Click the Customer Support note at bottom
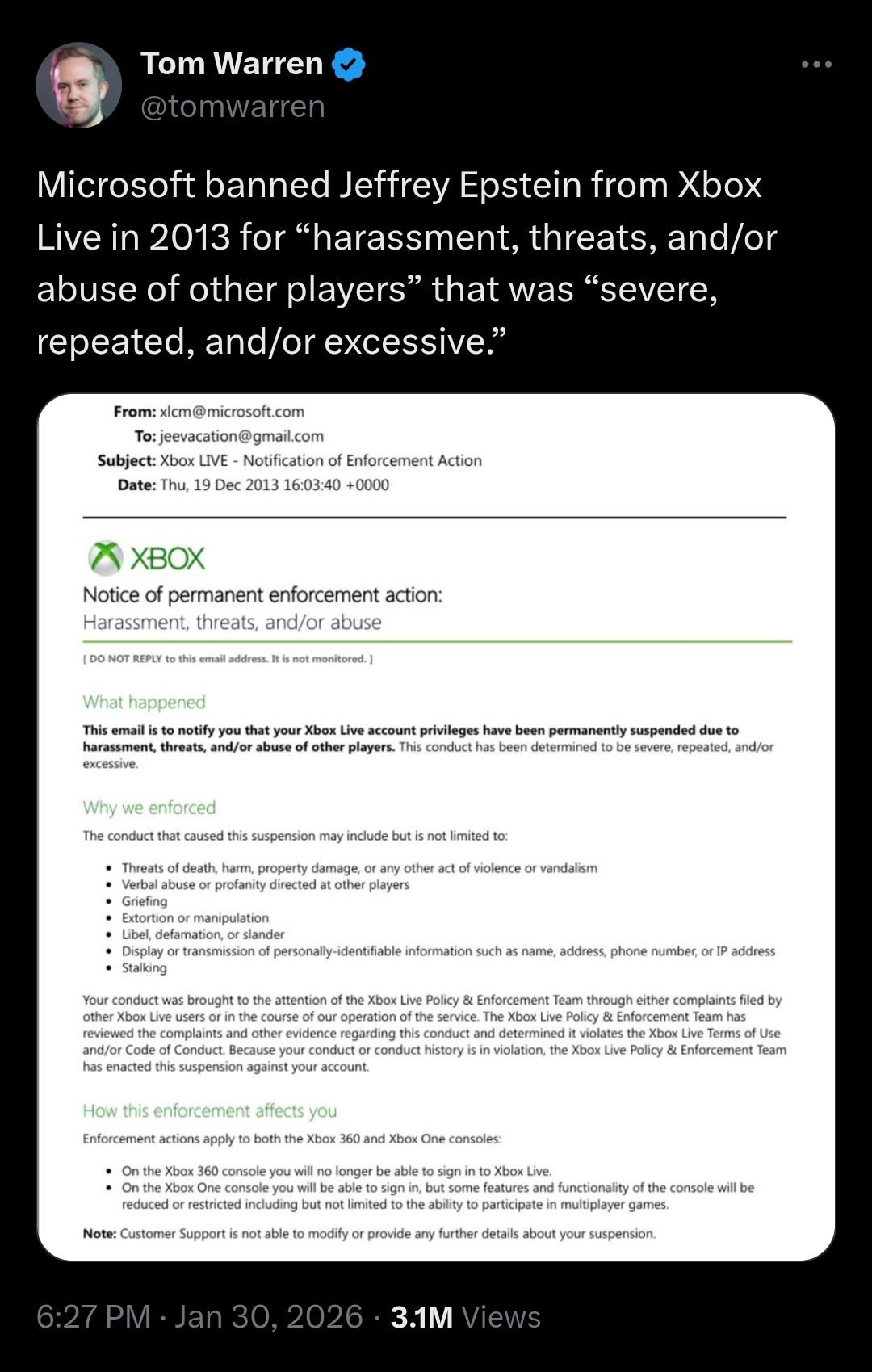The width and height of the screenshot is (872, 1372). point(369,1233)
